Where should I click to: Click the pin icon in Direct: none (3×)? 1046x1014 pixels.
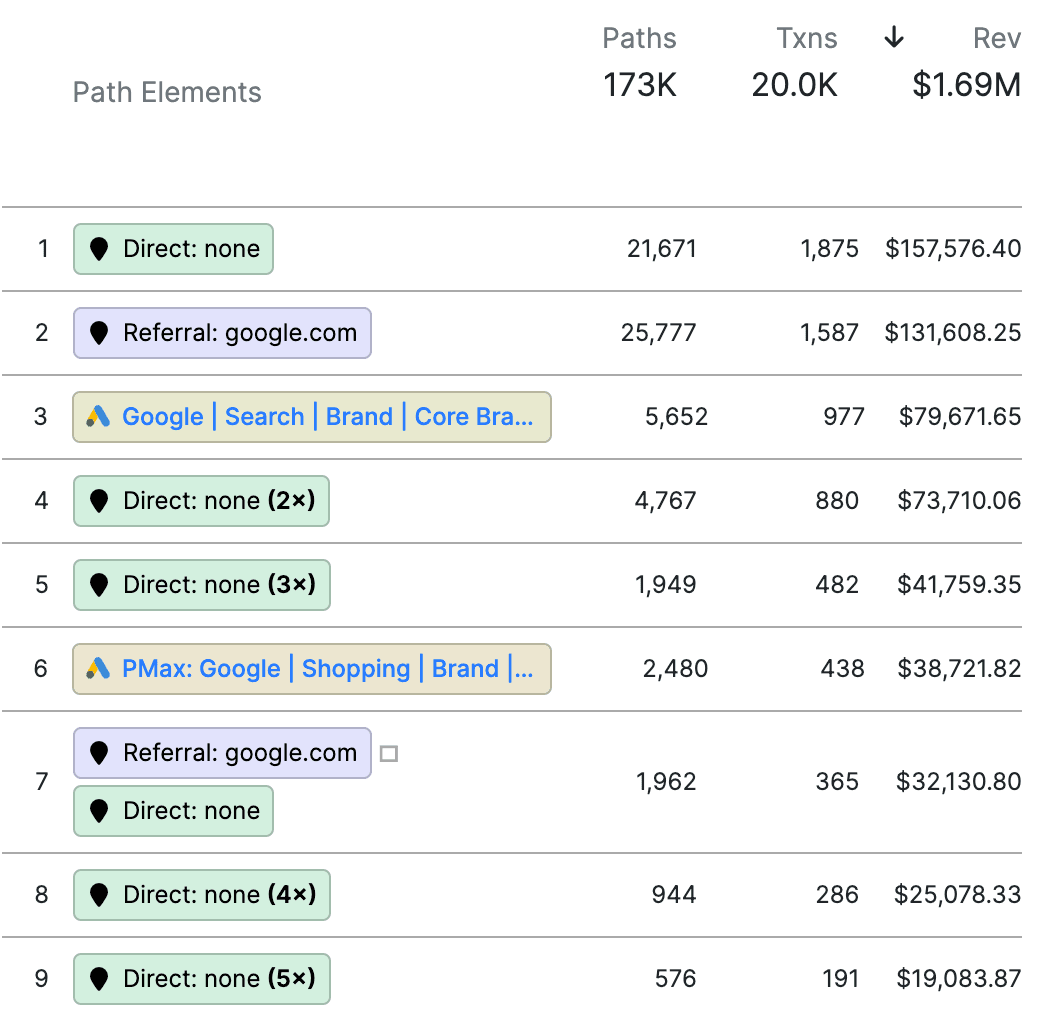click(99, 585)
